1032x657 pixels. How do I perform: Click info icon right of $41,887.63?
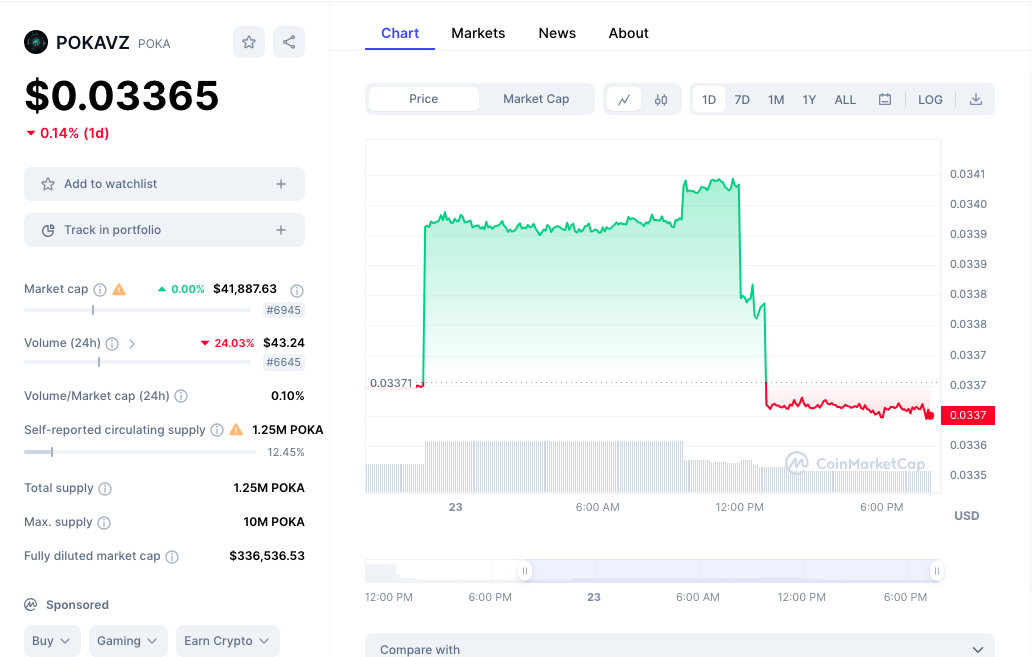click(297, 290)
